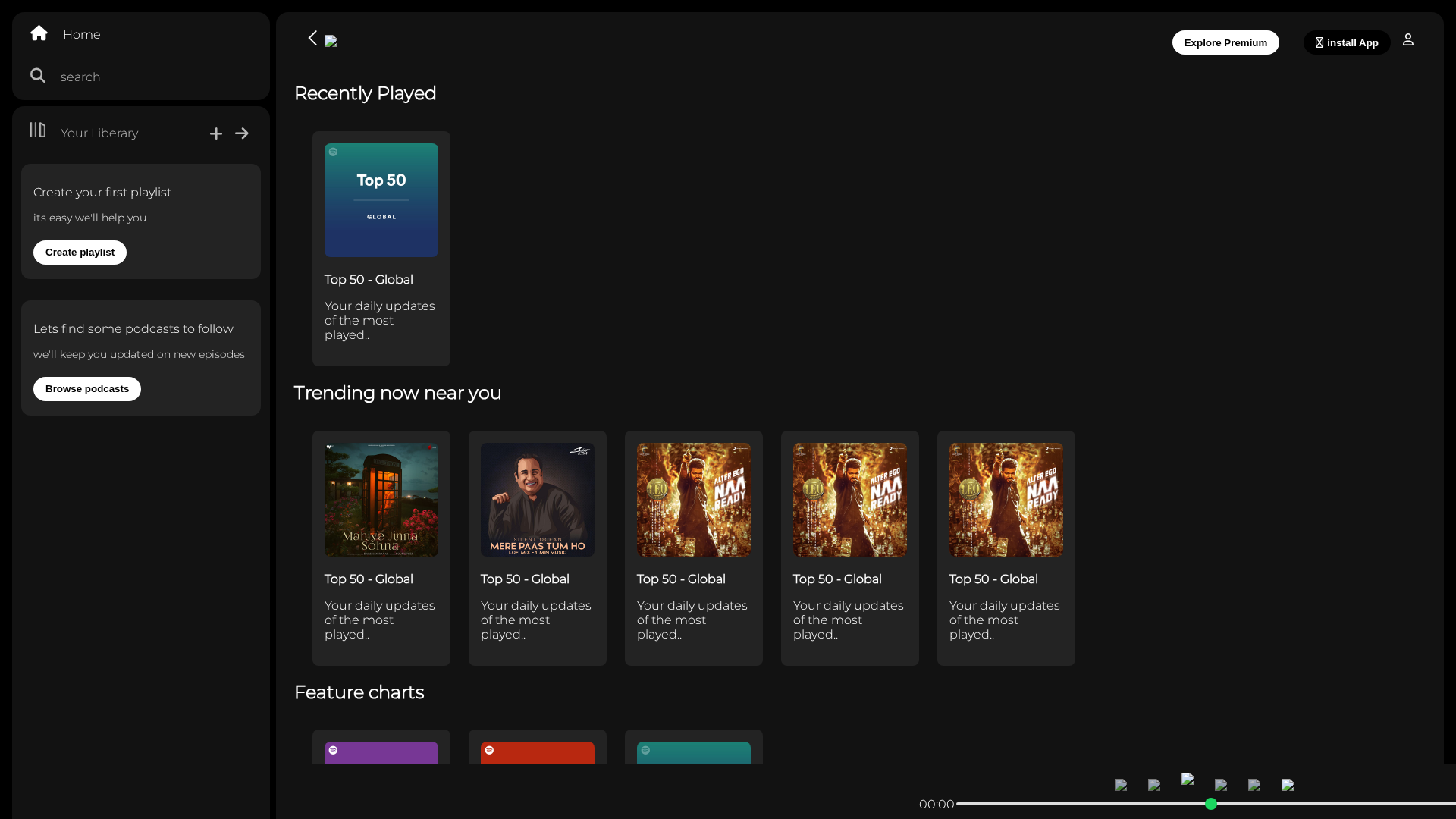Click the Your Liberary stacked-books icon

coord(38,130)
